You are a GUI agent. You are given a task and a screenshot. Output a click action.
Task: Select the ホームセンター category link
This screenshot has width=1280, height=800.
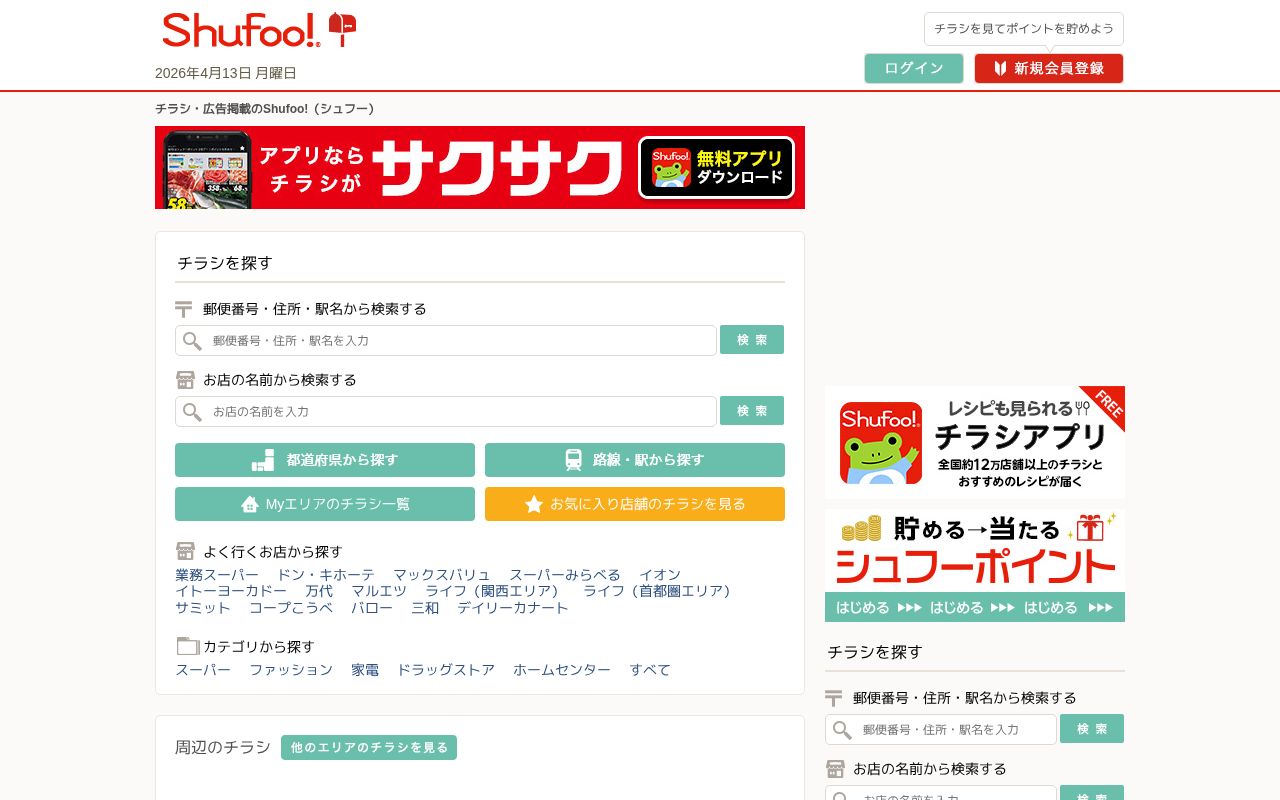(562, 670)
